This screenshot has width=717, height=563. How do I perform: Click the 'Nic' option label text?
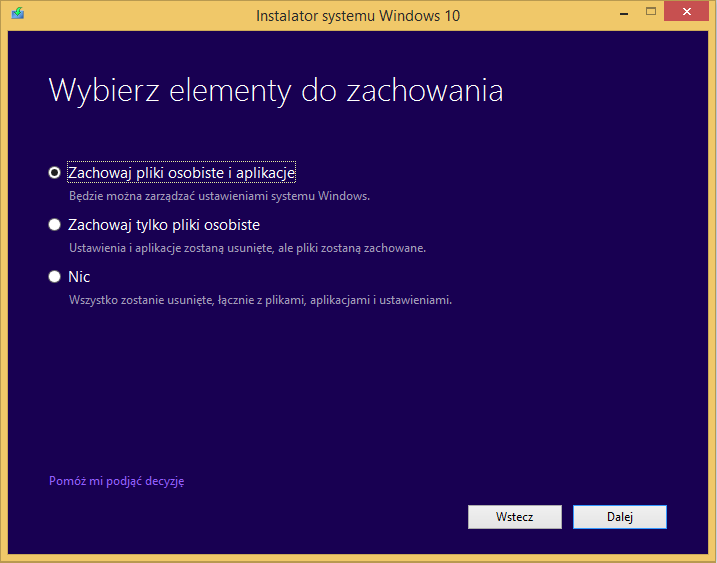tap(79, 277)
